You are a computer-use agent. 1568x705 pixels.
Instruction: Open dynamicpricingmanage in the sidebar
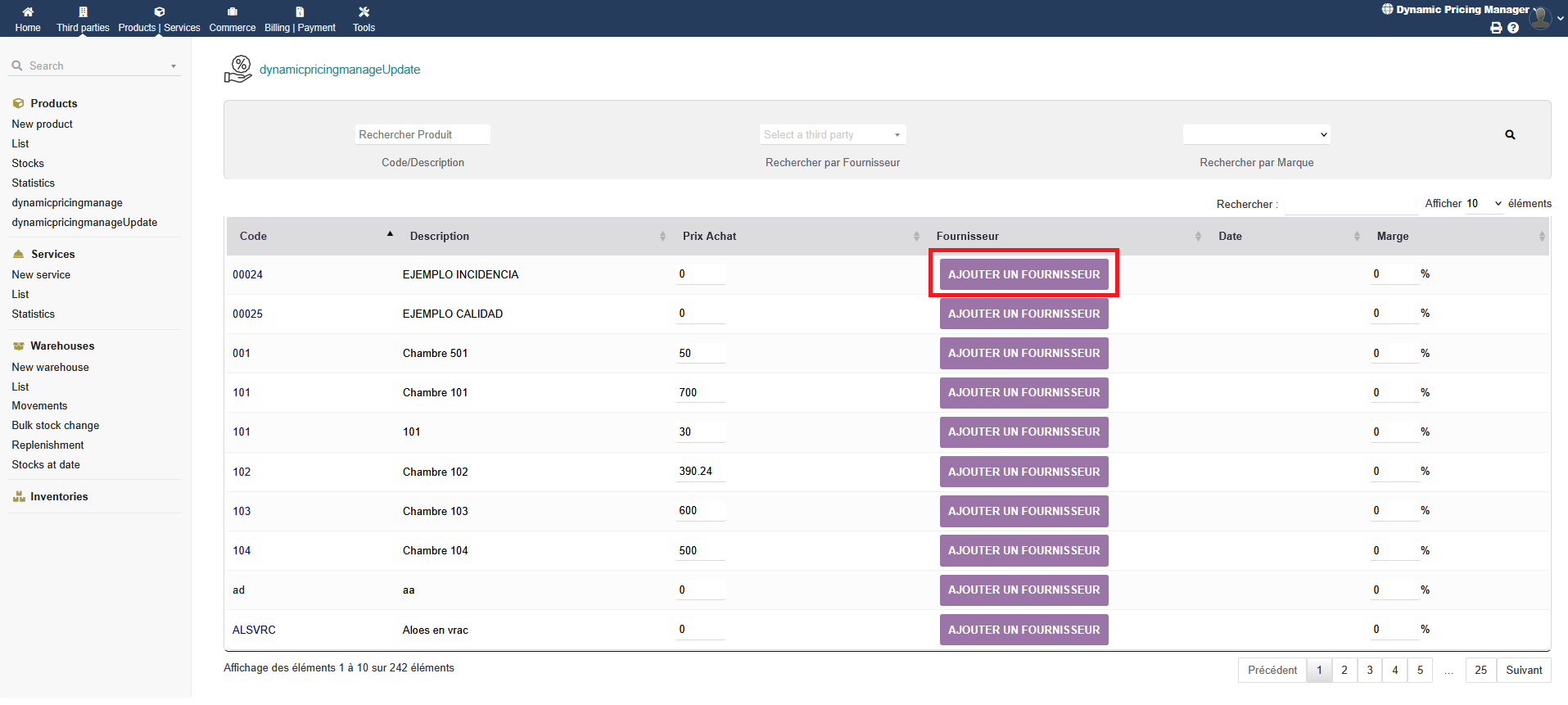pos(67,202)
